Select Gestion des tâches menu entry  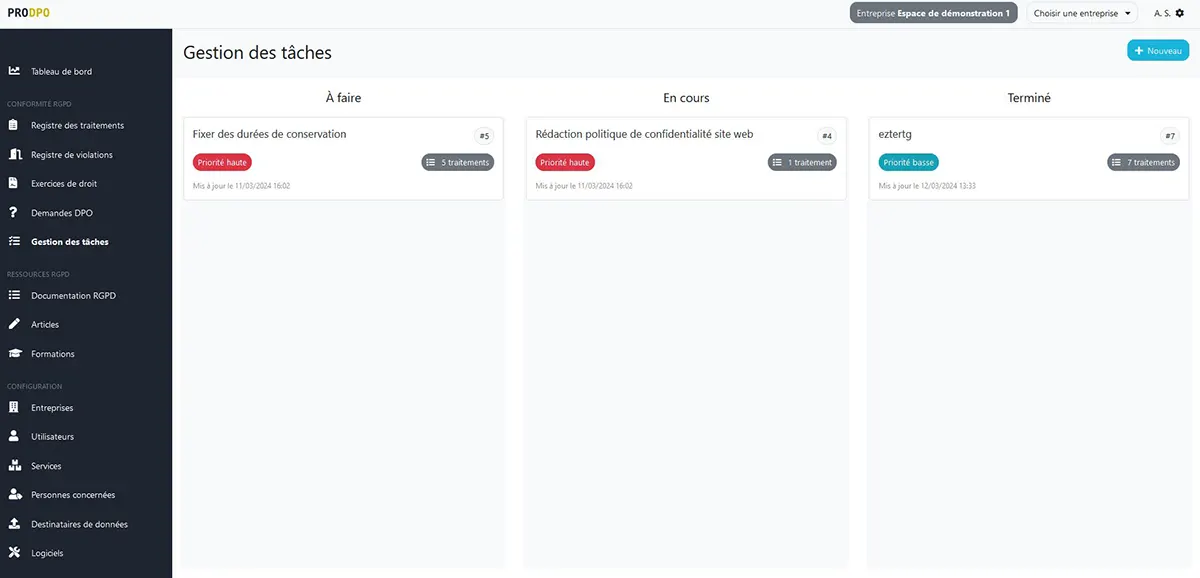click(70, 242)
